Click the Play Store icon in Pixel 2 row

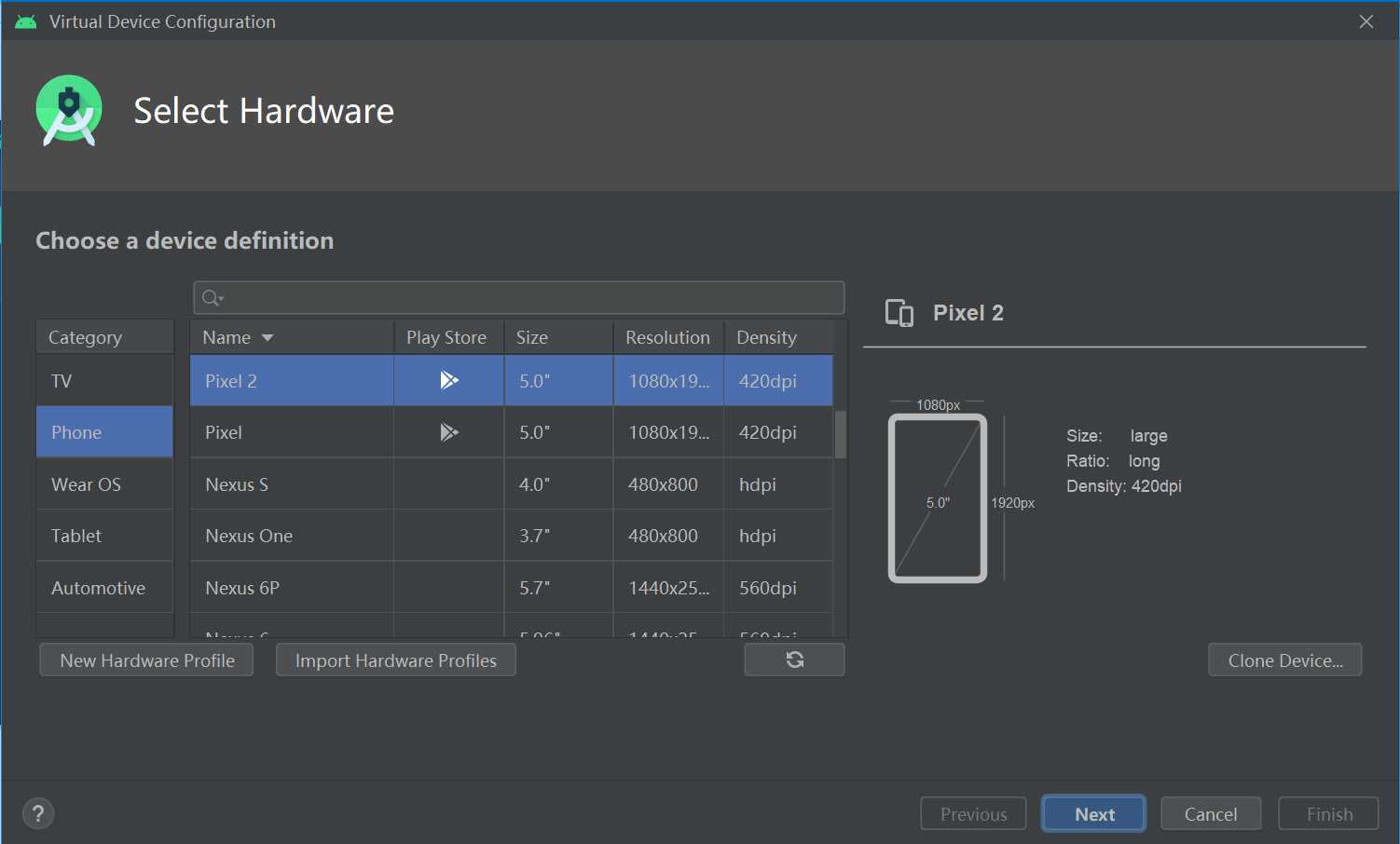click(448, 380)
